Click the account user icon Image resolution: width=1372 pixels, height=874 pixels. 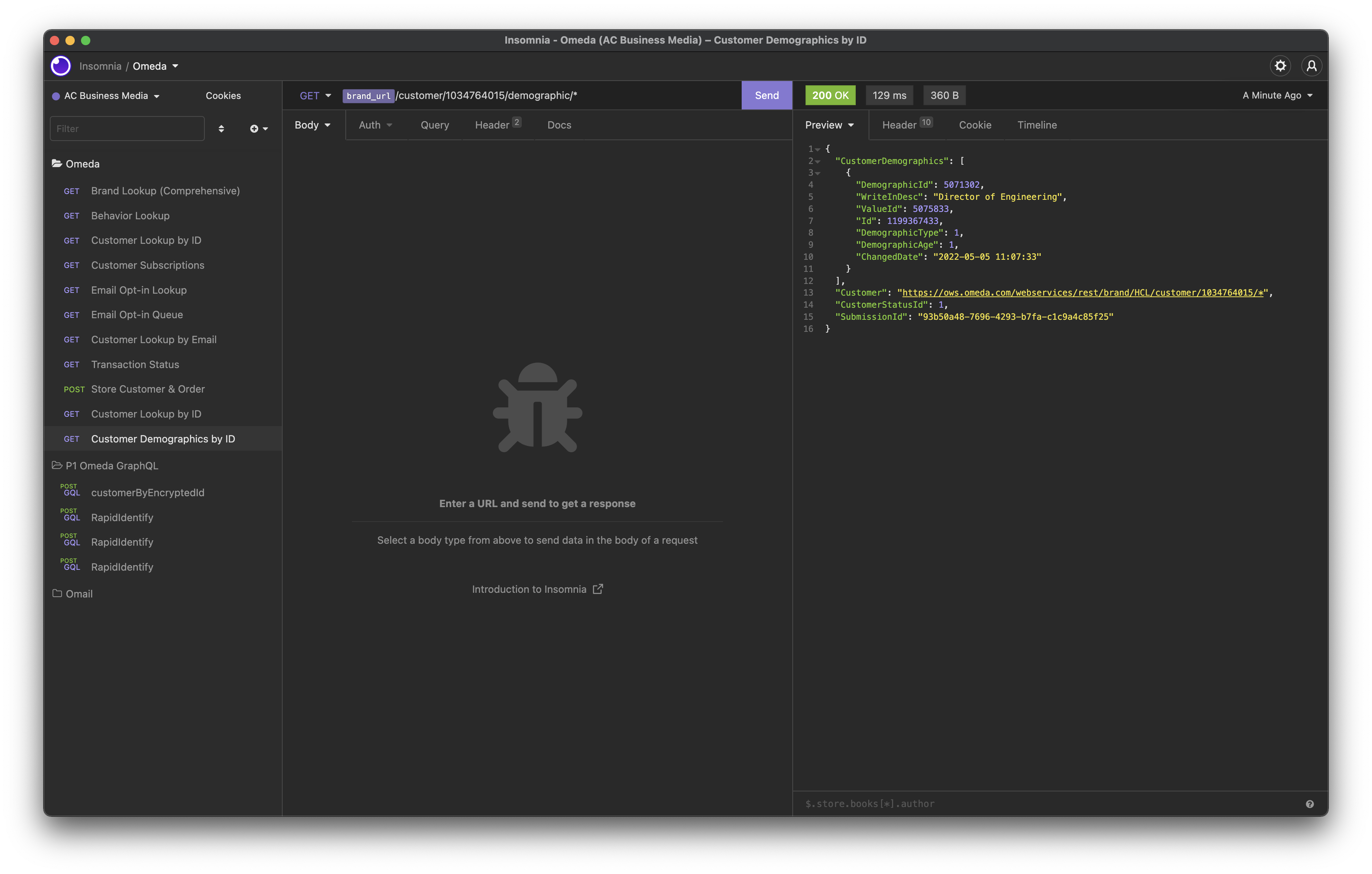pos(1311,66)
